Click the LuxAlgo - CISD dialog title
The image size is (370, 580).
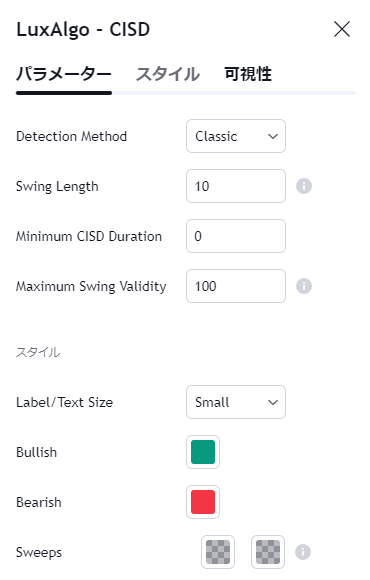point(83,30)
